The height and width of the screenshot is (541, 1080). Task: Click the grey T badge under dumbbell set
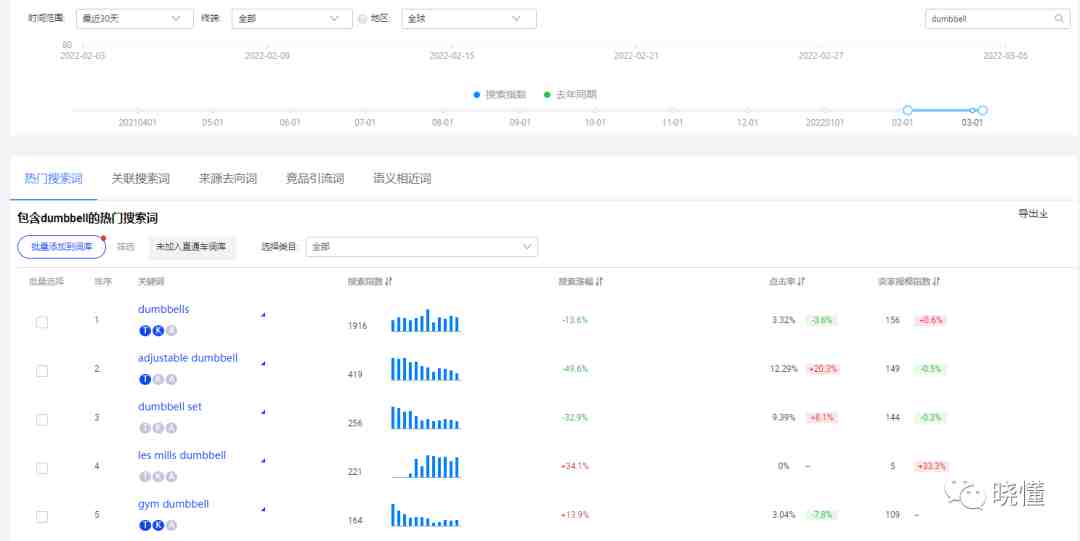click(x=145, y=428)
